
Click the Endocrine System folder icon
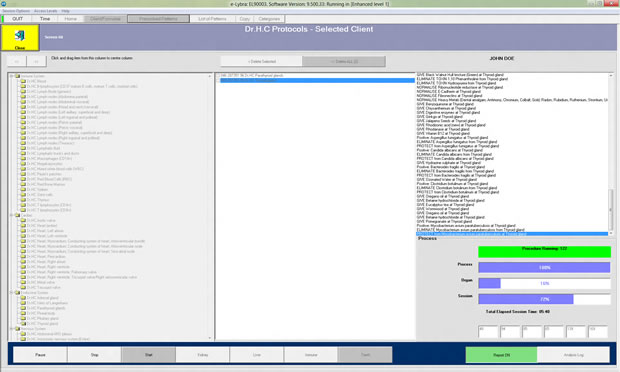coord(17,293)
